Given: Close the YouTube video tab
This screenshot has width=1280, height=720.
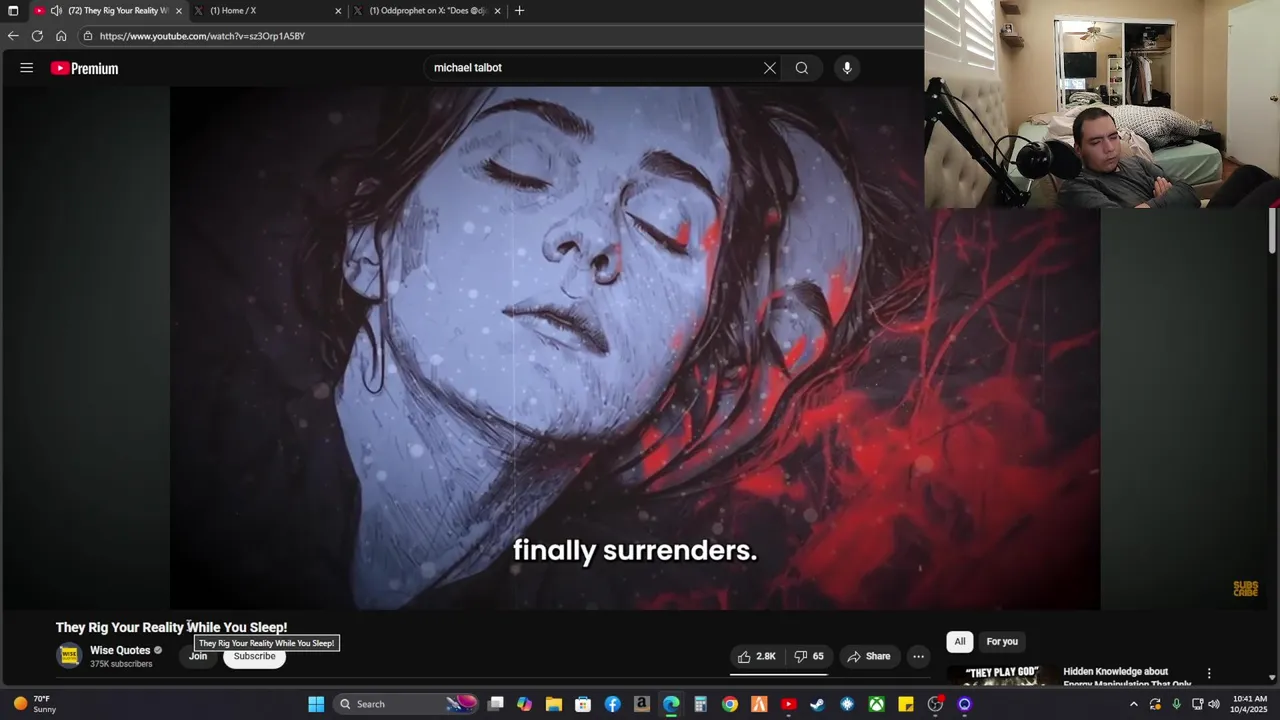Looking at the screenshot, I should coord(179,11).
